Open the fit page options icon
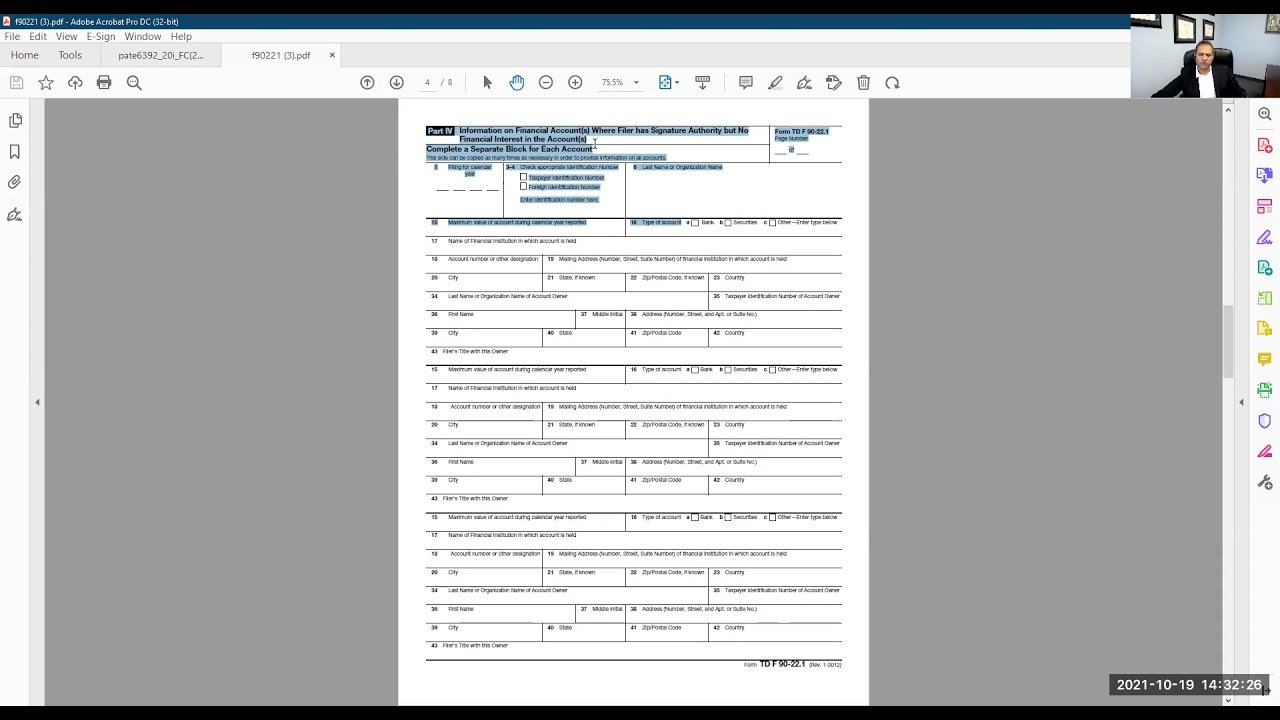Viewport: 1280px width, 720px height. pos(665,83)
